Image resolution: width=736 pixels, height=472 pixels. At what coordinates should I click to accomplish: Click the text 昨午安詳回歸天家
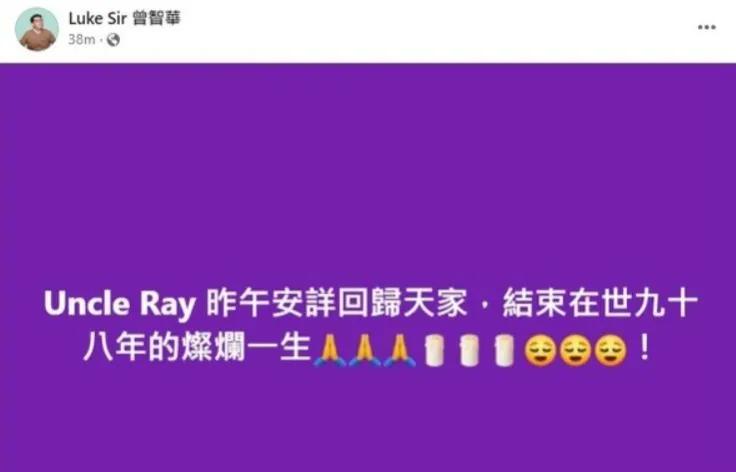337,304
